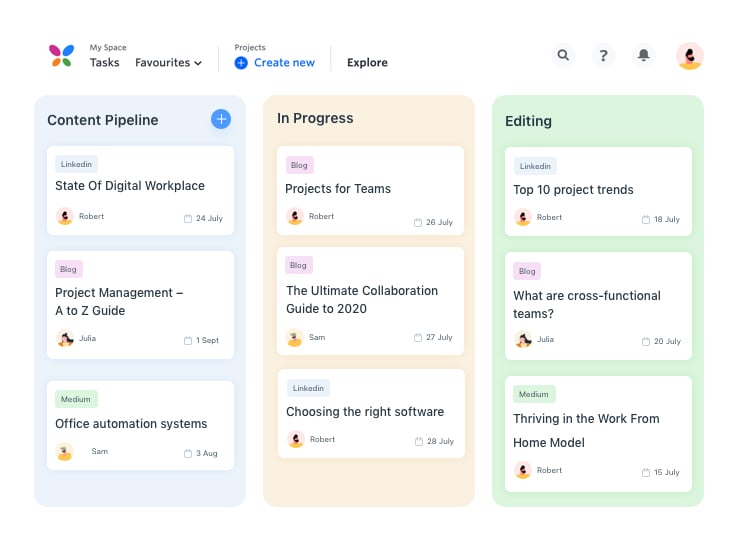Open Office automation systems card
This screenshot has width=743, height=547.
(x=140, y=425)
